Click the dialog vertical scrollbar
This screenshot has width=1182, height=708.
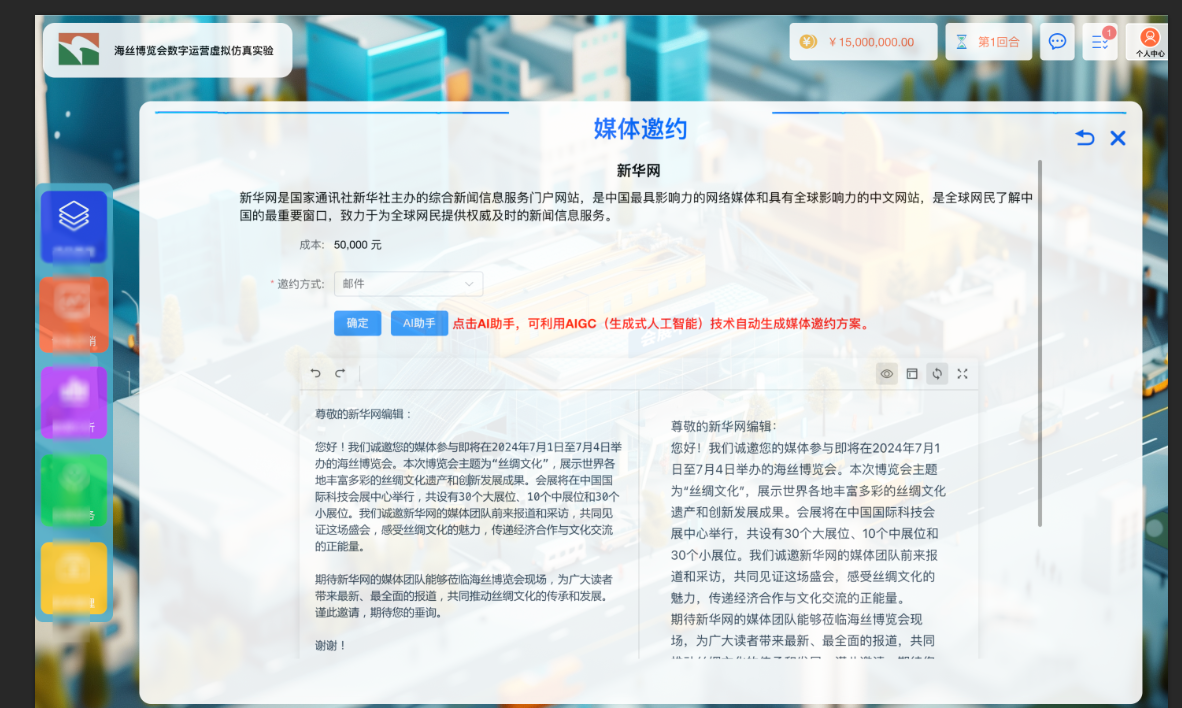click(x=1040, y=343)
